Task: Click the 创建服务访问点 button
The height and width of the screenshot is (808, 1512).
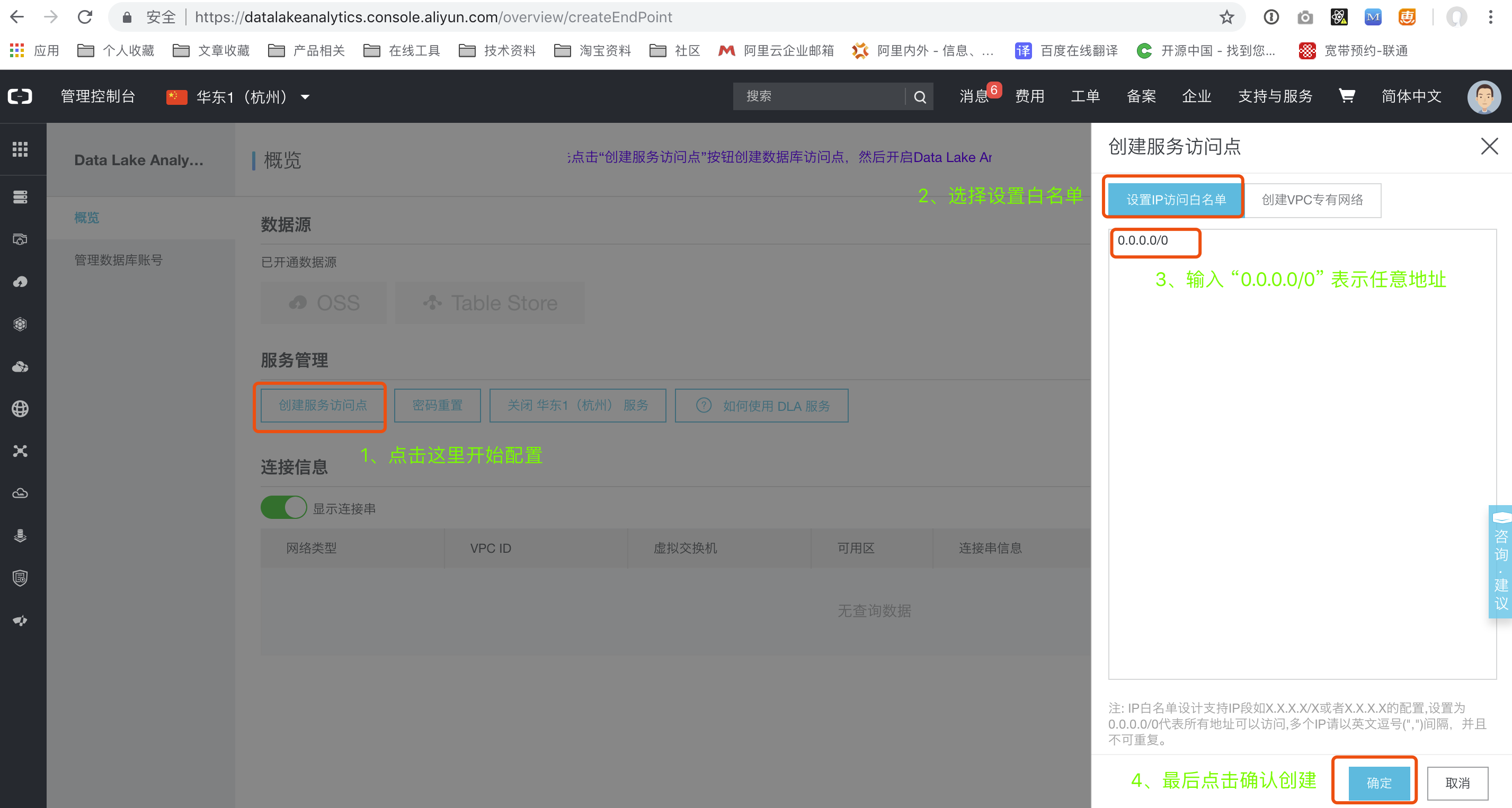Action: (x=322, y=406)
